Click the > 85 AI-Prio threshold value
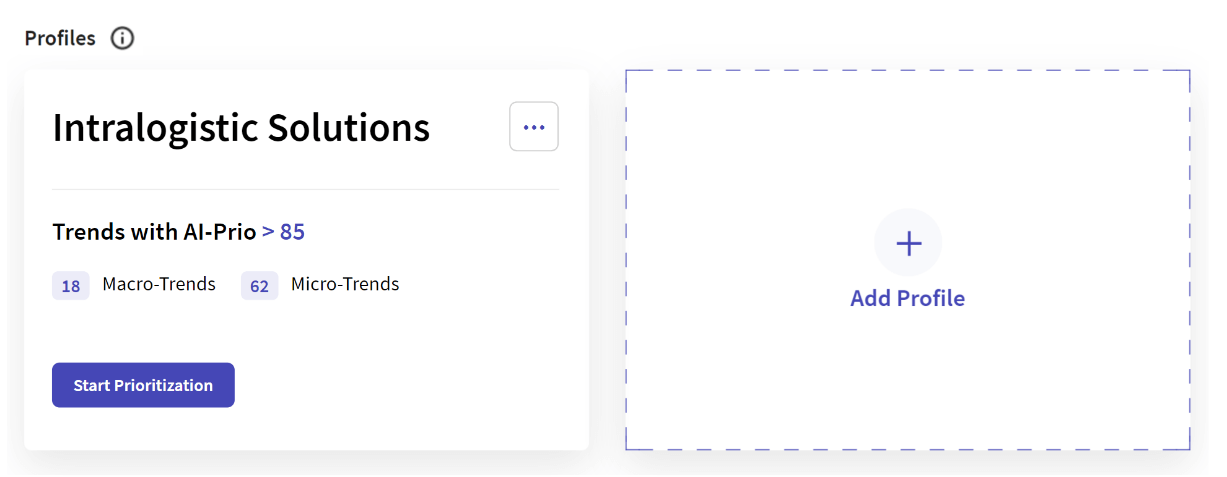 click(x=283, y=232)
